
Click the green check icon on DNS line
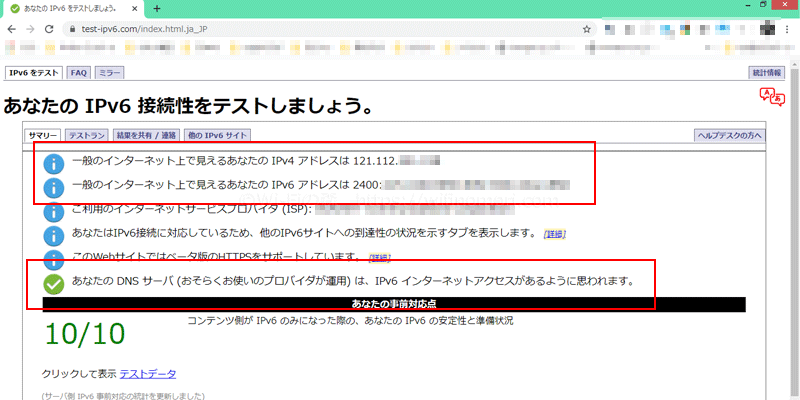[54, 284]
